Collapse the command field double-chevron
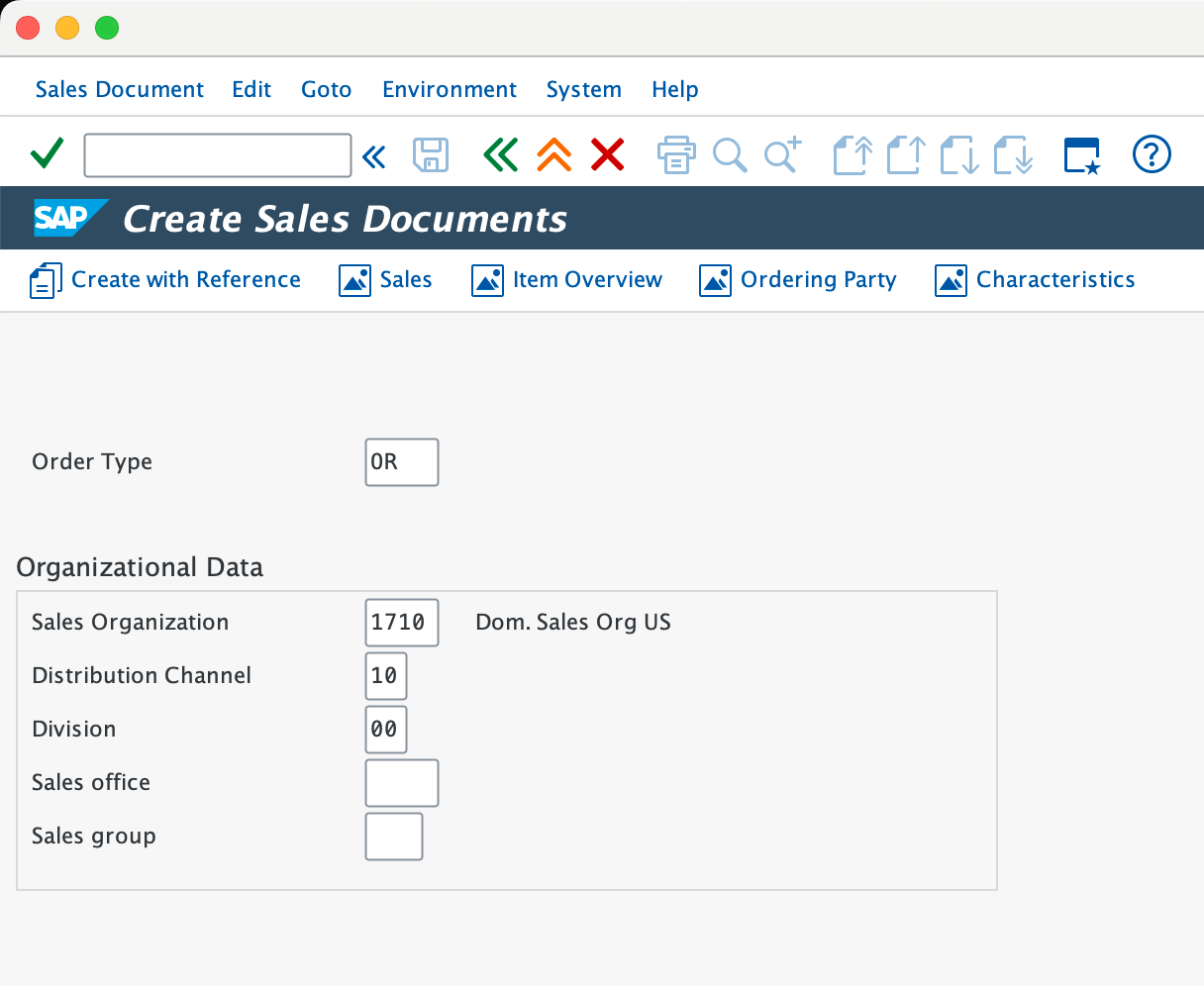This screenshot has width=1204, height=986. point(373,156)
